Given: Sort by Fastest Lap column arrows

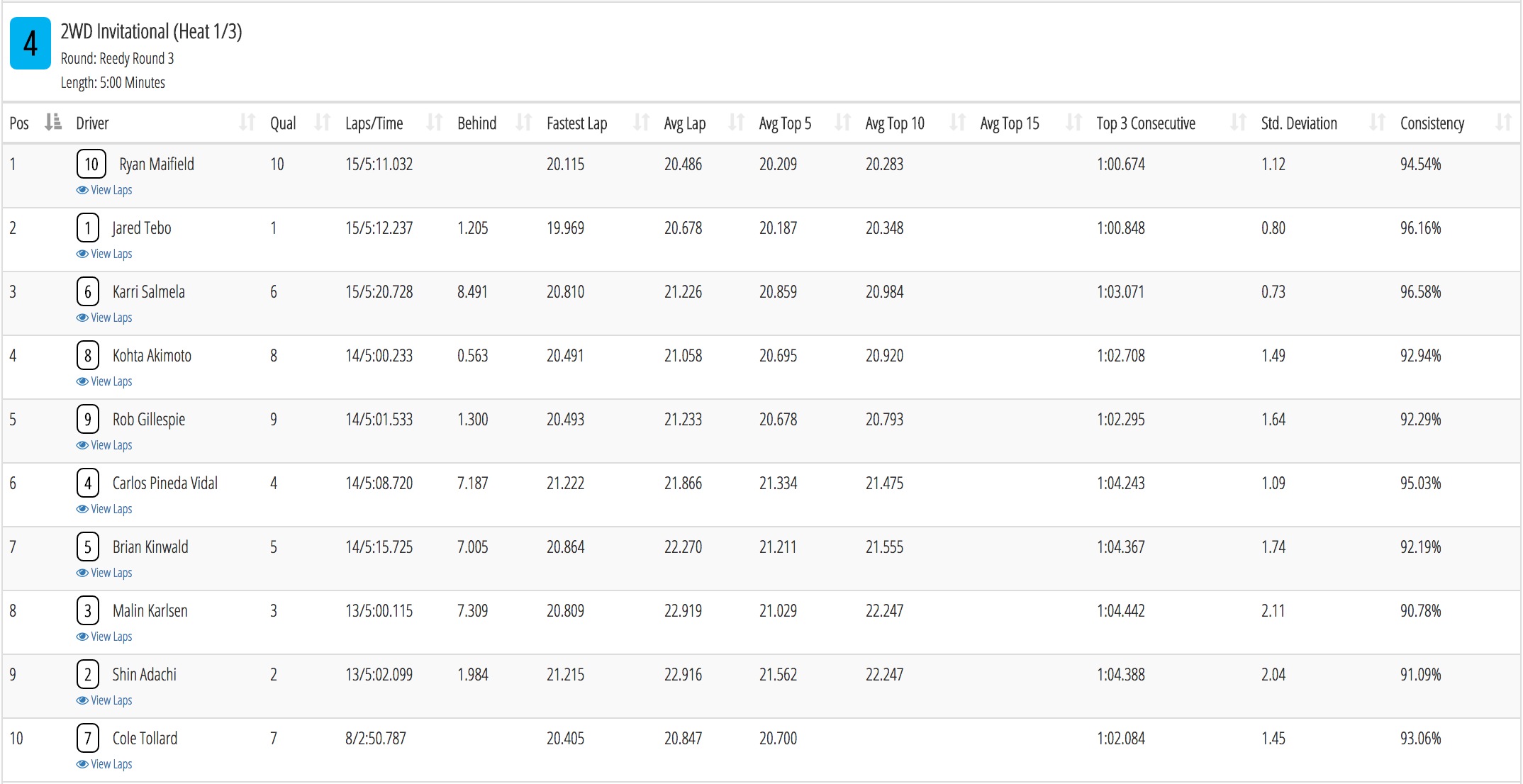Looking at the screenshot, I should pyautogui.click(x=642, y=123).
